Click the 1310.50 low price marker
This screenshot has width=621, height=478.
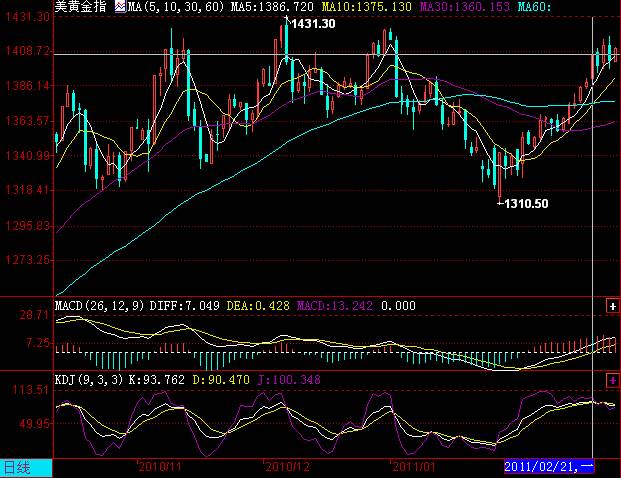[x=526, y=204]
